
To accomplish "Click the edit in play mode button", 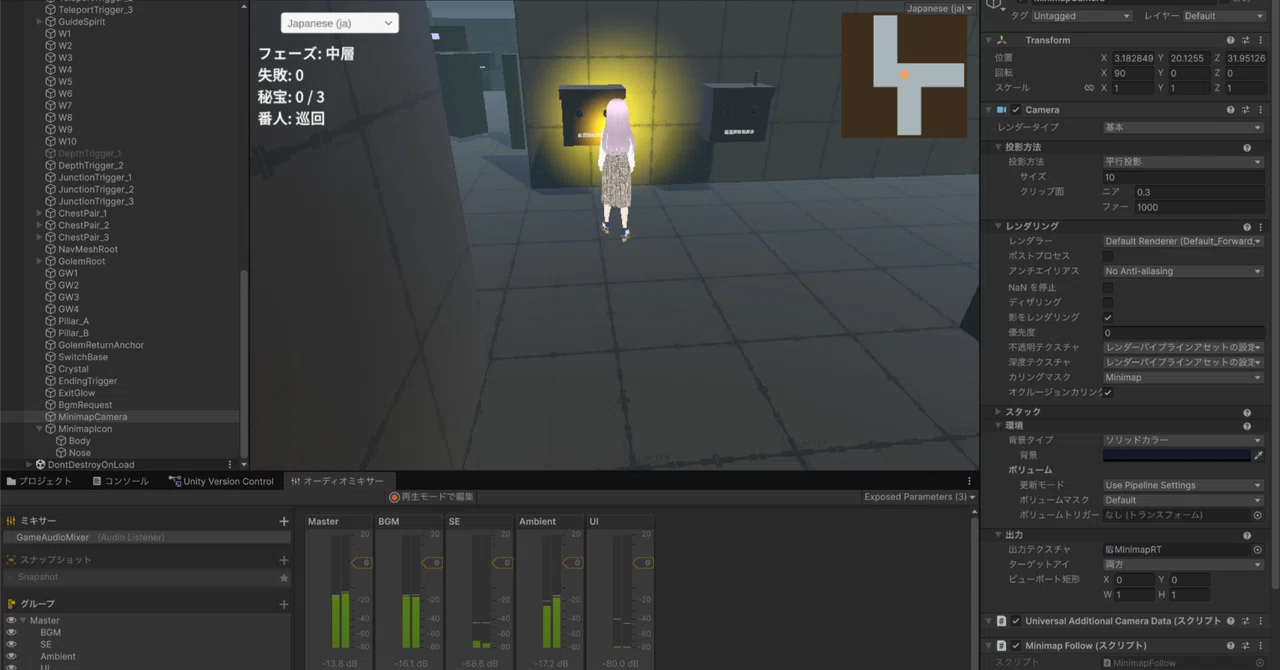I will [432, 497].
